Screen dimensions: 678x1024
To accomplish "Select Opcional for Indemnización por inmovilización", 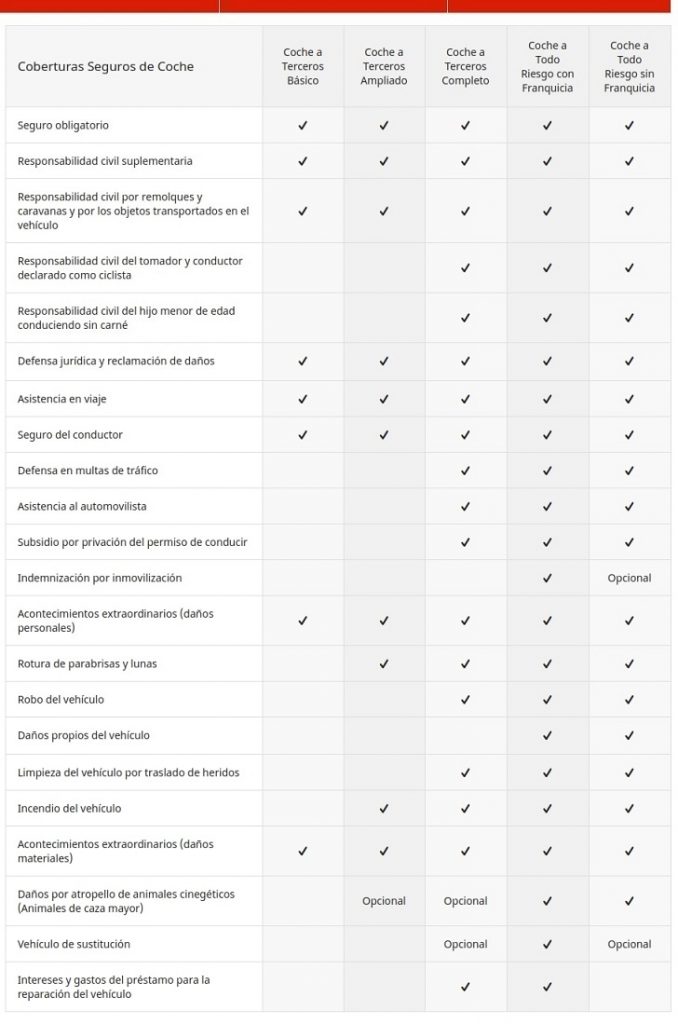I will pyautogui.click(x=629, y=578).
